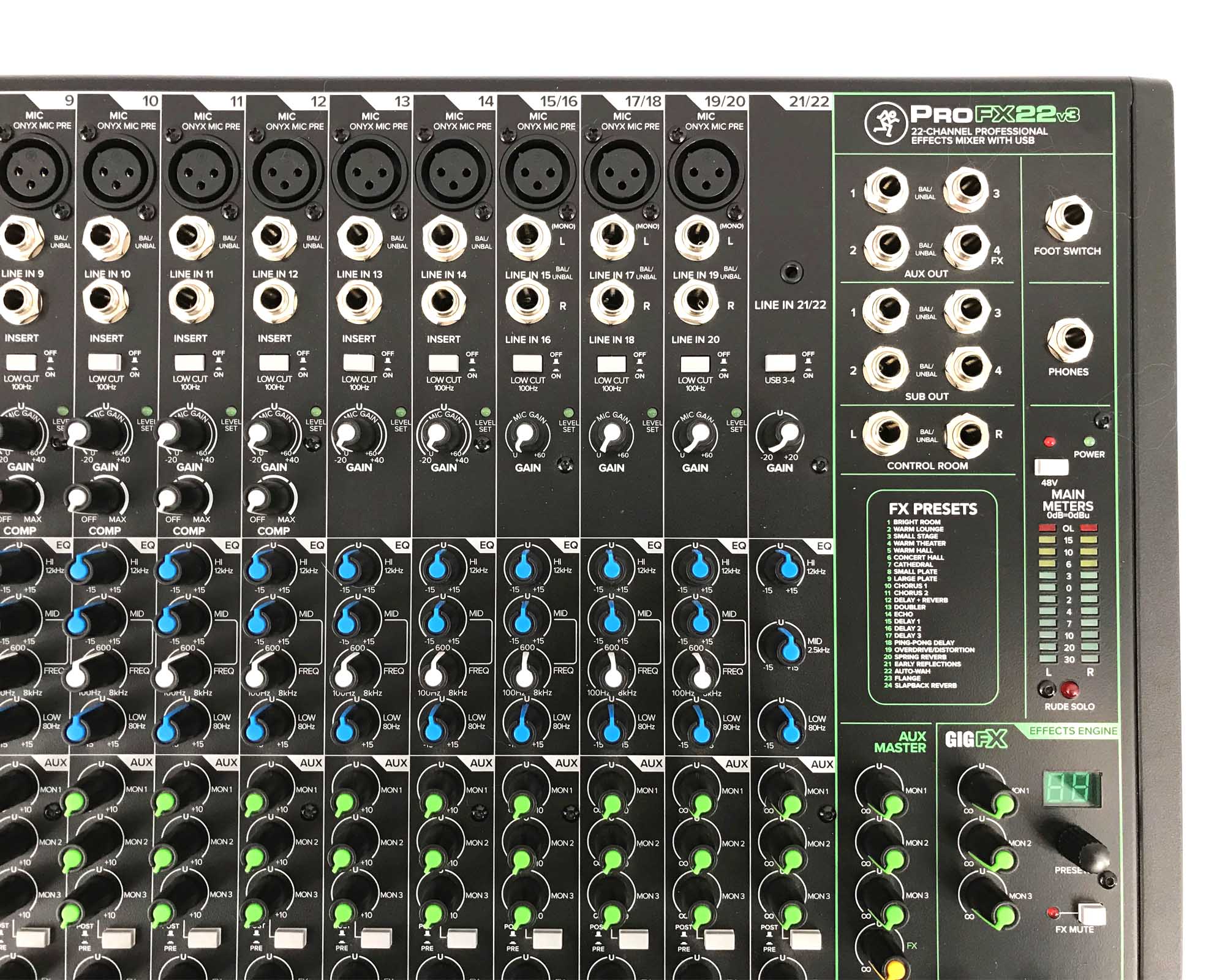The height and width of the screenshot is (980, 1225).
Task: Adjust channel 12 COMP knob
Action: [x=269, y=499]
